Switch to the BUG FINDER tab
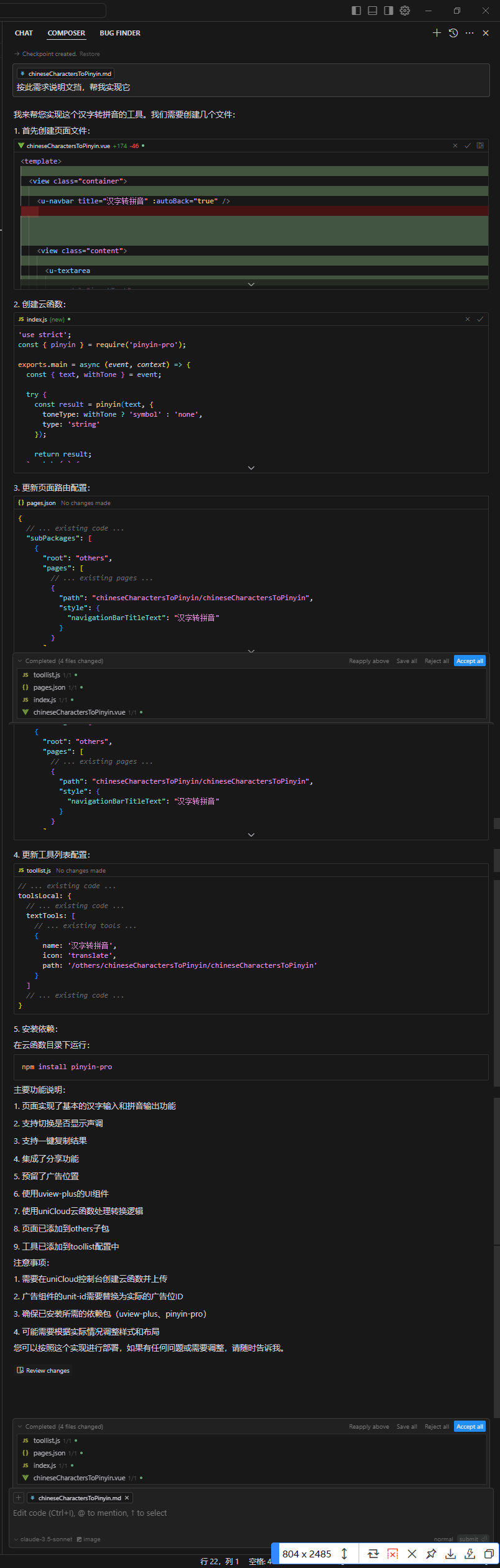This screenshot has height=1568, width=500. (120, 33)
